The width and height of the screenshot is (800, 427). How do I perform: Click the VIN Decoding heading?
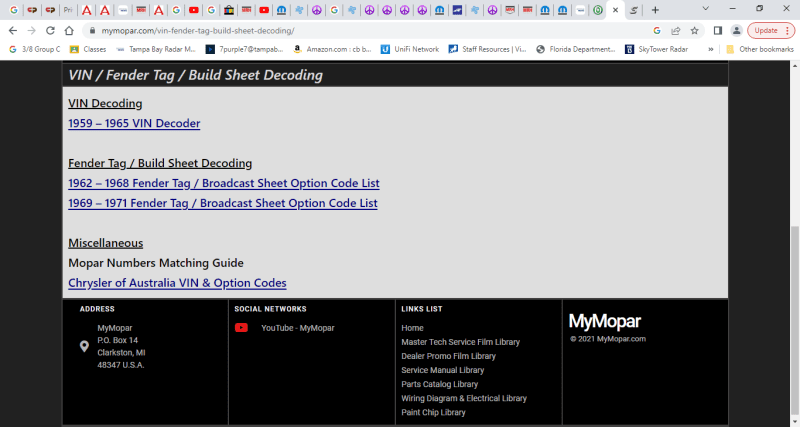click(x=105, y=104)
